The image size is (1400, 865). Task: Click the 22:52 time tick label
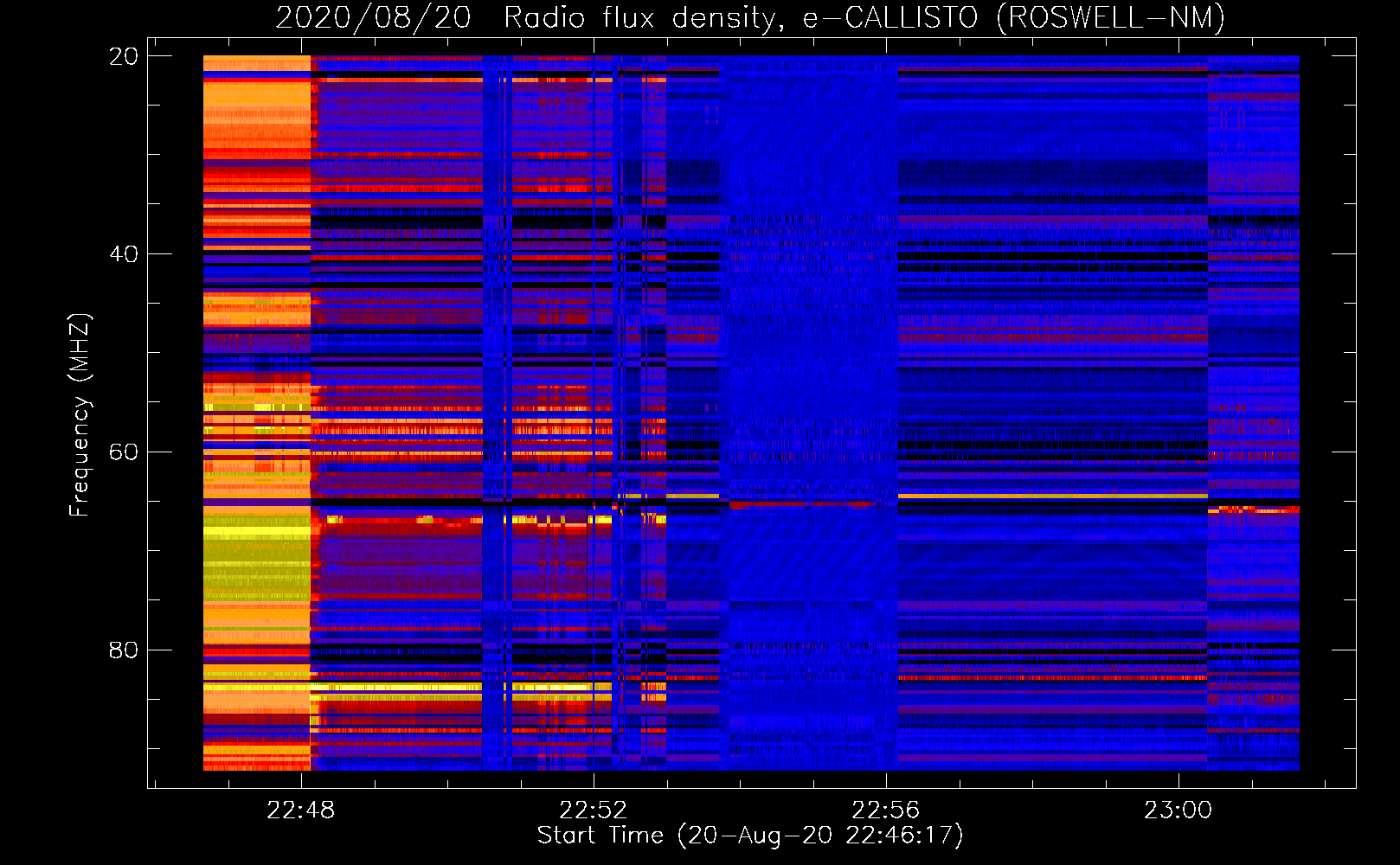(593, 811)
